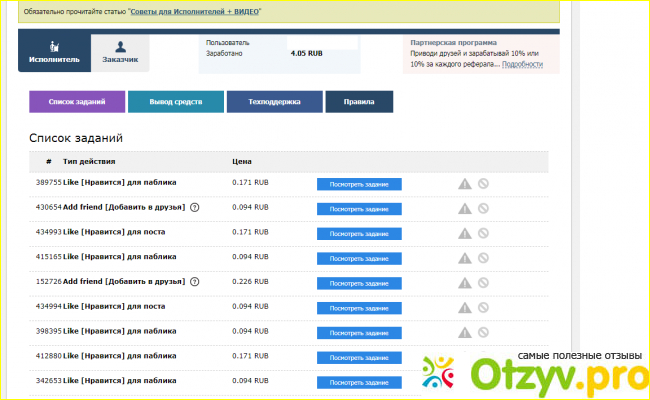Viewport: 650px width, 400px height.
Task: Switch to Заказчик role tab
Action: 121,54
